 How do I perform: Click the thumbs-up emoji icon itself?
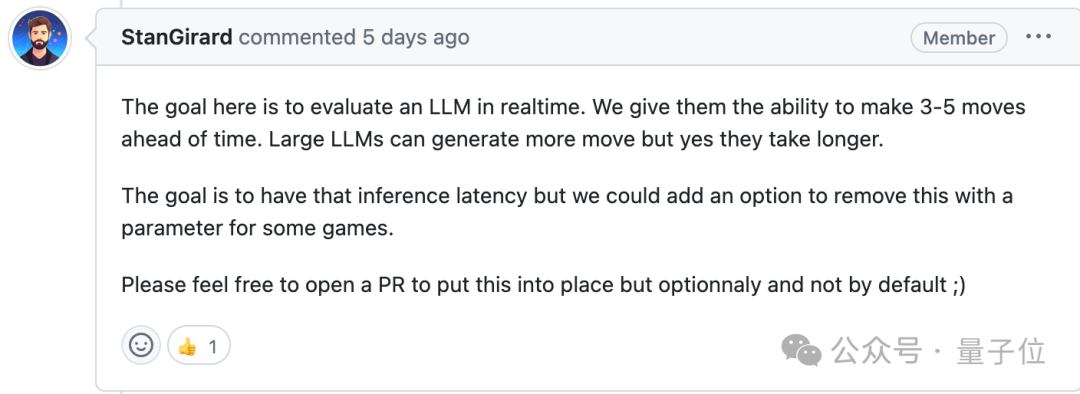point(187,346)
